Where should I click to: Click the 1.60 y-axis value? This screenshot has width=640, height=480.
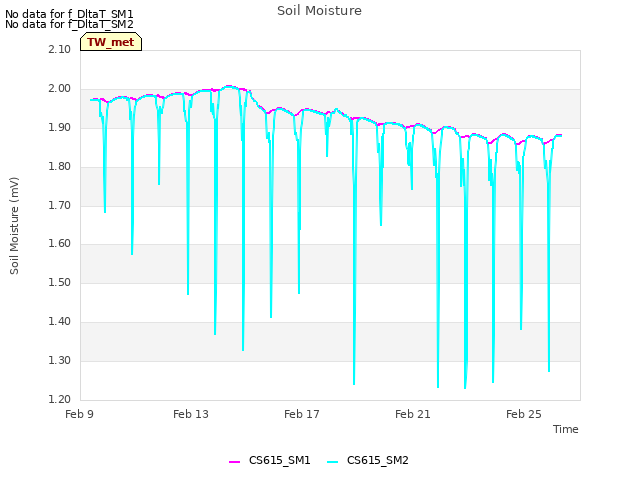click(x=60, y=244)
